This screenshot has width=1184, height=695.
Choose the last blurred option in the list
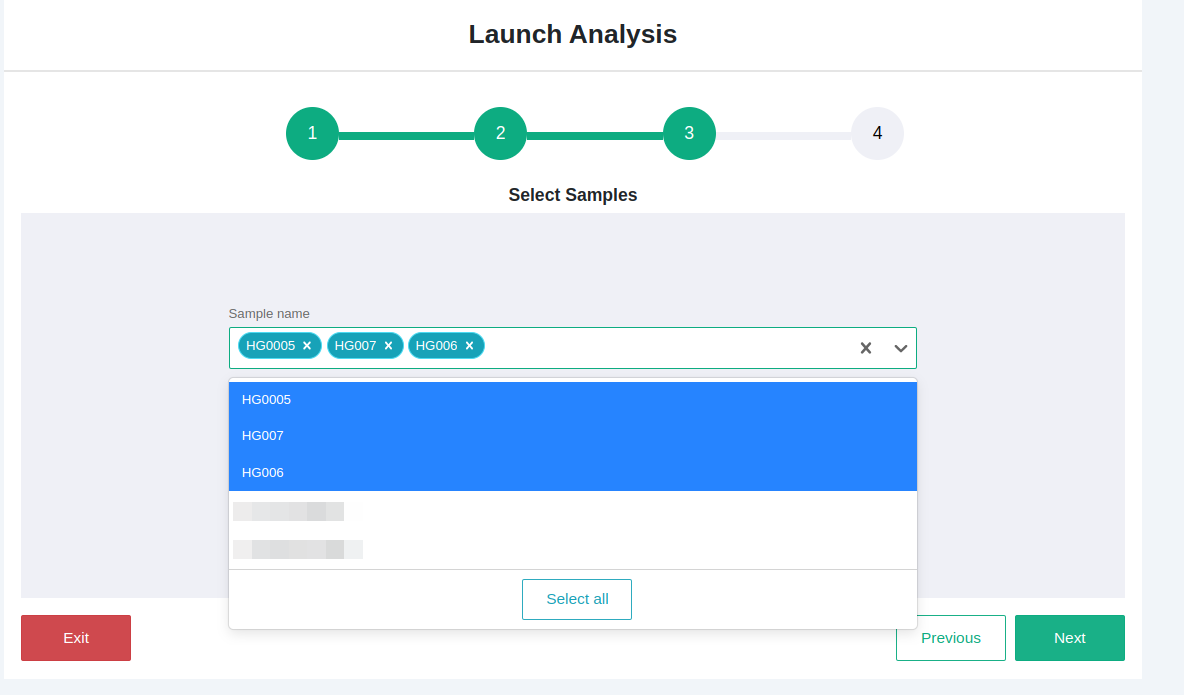click(572, 549)
